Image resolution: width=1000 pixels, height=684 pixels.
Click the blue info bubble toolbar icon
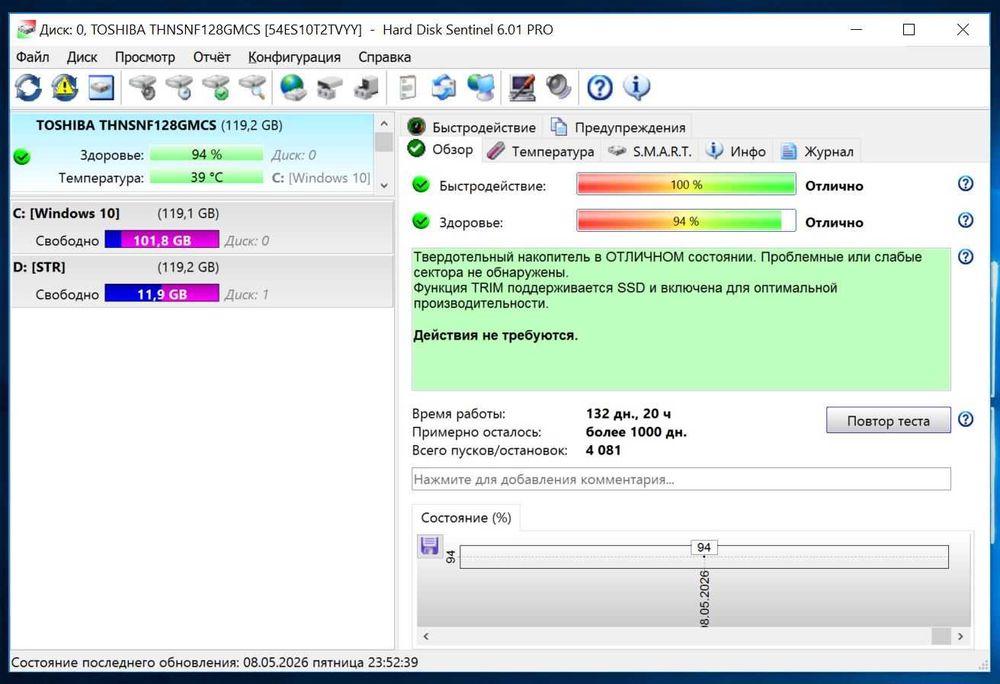[x=636, y=87]
